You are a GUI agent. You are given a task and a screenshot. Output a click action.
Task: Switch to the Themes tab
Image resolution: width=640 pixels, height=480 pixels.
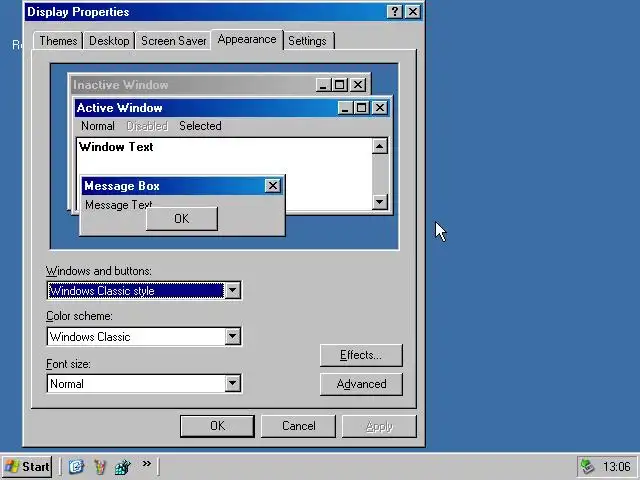(x=58, y=41)
